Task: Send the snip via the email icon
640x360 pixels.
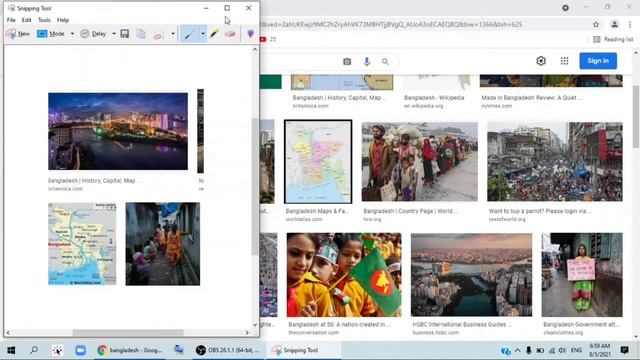Action: pyautogui.click(x=158, y=34)
